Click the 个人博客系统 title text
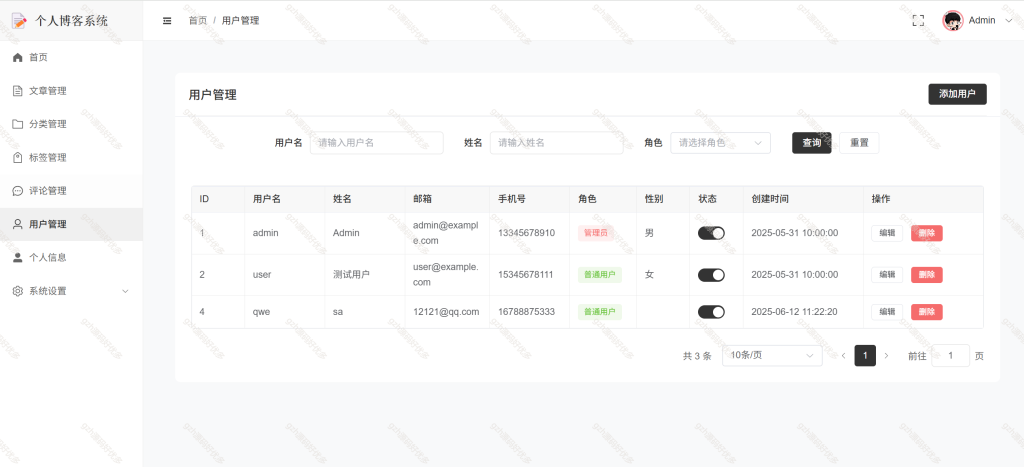The width and height of the screenshot is (1024, 467). 71,21
